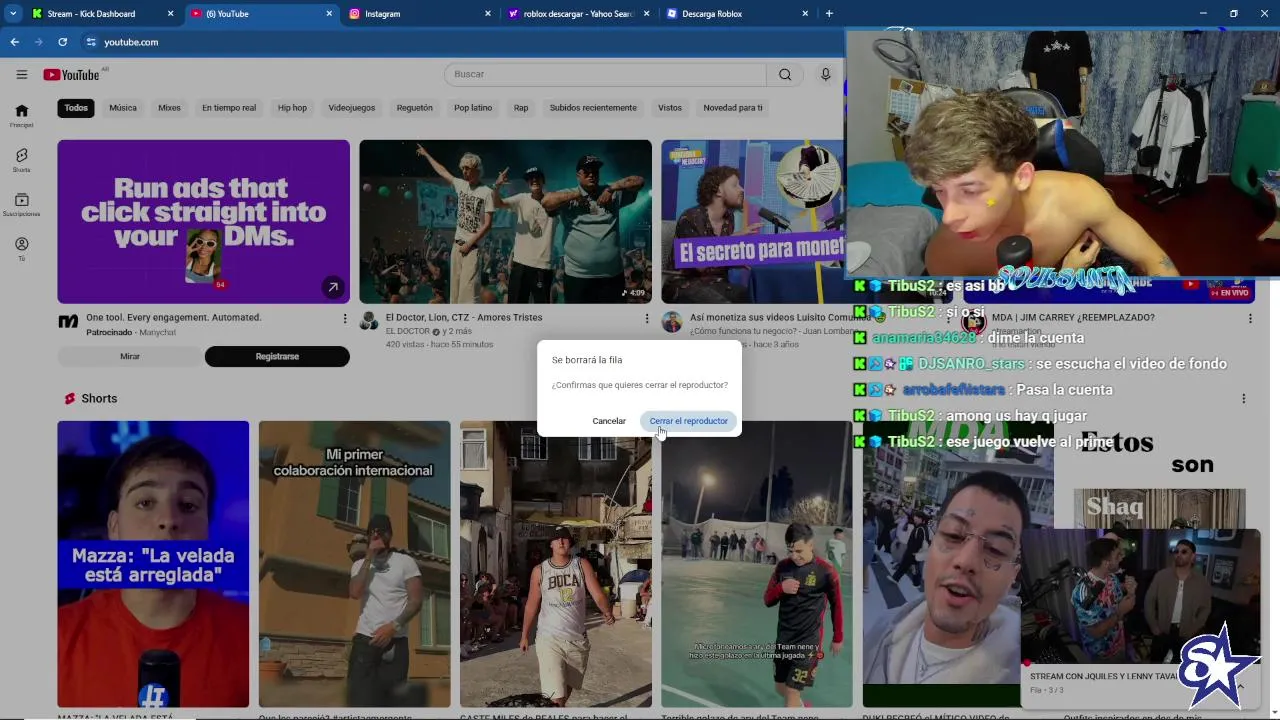Open the El secreto para monetizar thumbnail
The width and height of the screenshot is (1280, 720).
coord(753,221)
